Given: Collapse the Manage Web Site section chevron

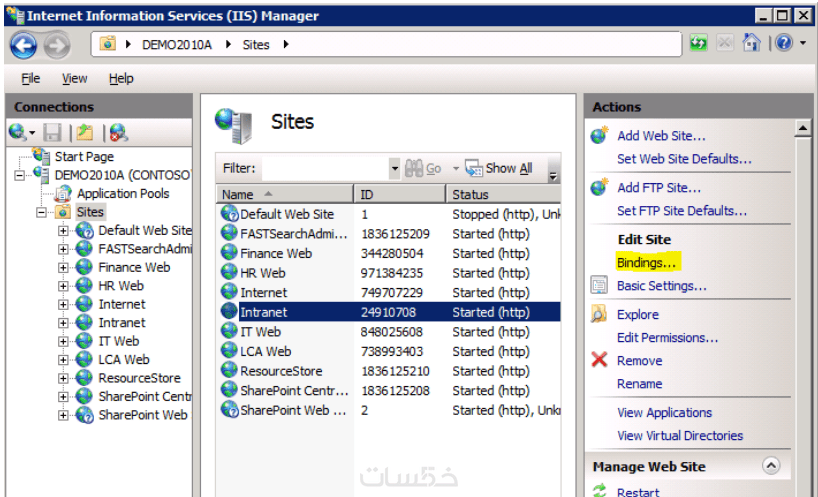Looking at the screenshot, I should [771, 466].
